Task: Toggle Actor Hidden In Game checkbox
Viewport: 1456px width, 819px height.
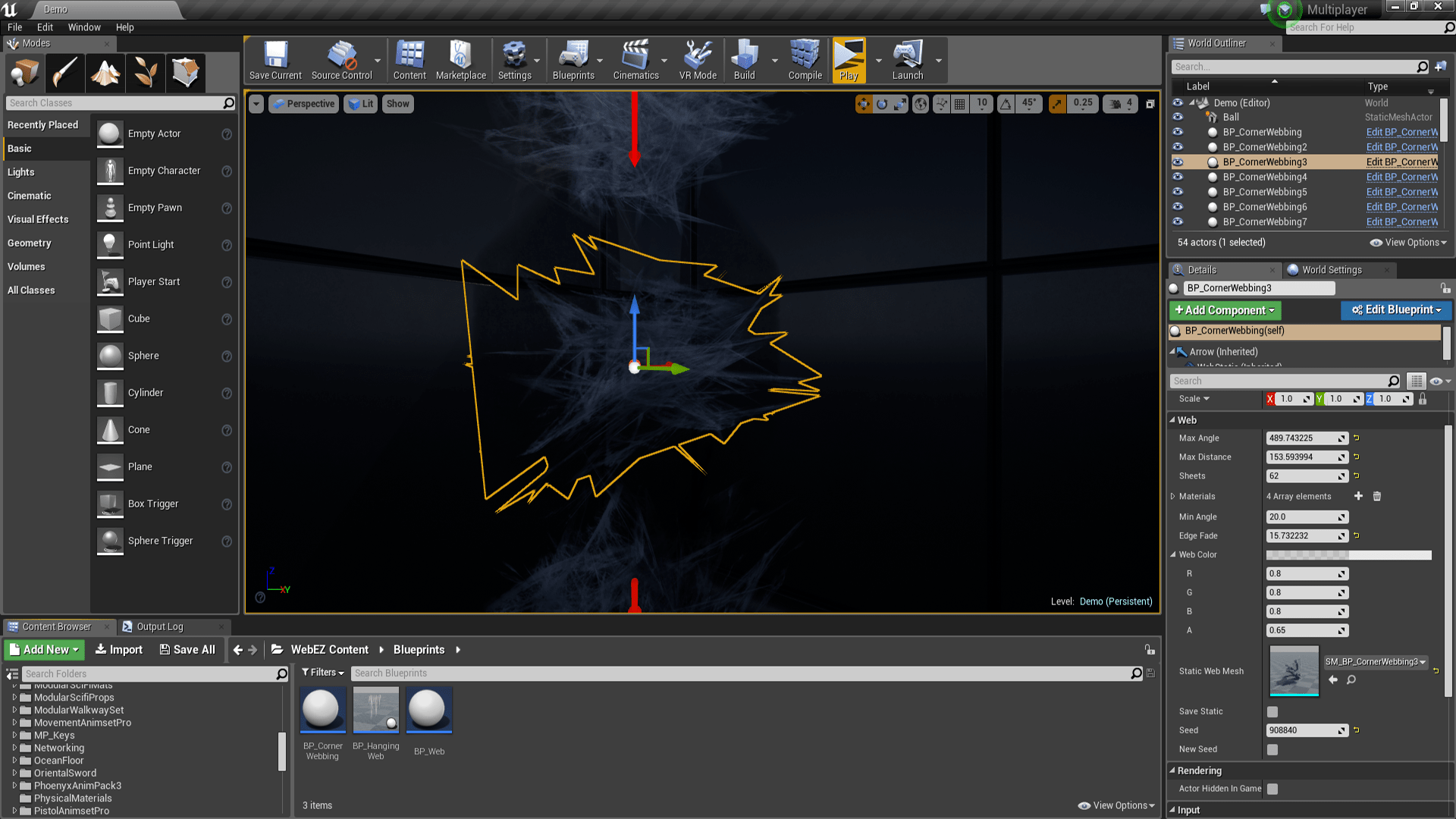Action: [1271, 789]
